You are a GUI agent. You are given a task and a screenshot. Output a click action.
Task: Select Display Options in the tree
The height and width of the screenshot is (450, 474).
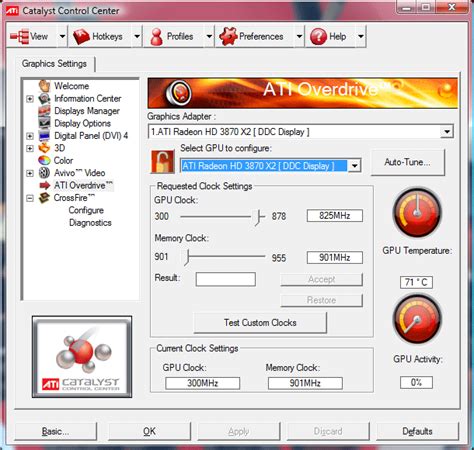click(82, 123)
